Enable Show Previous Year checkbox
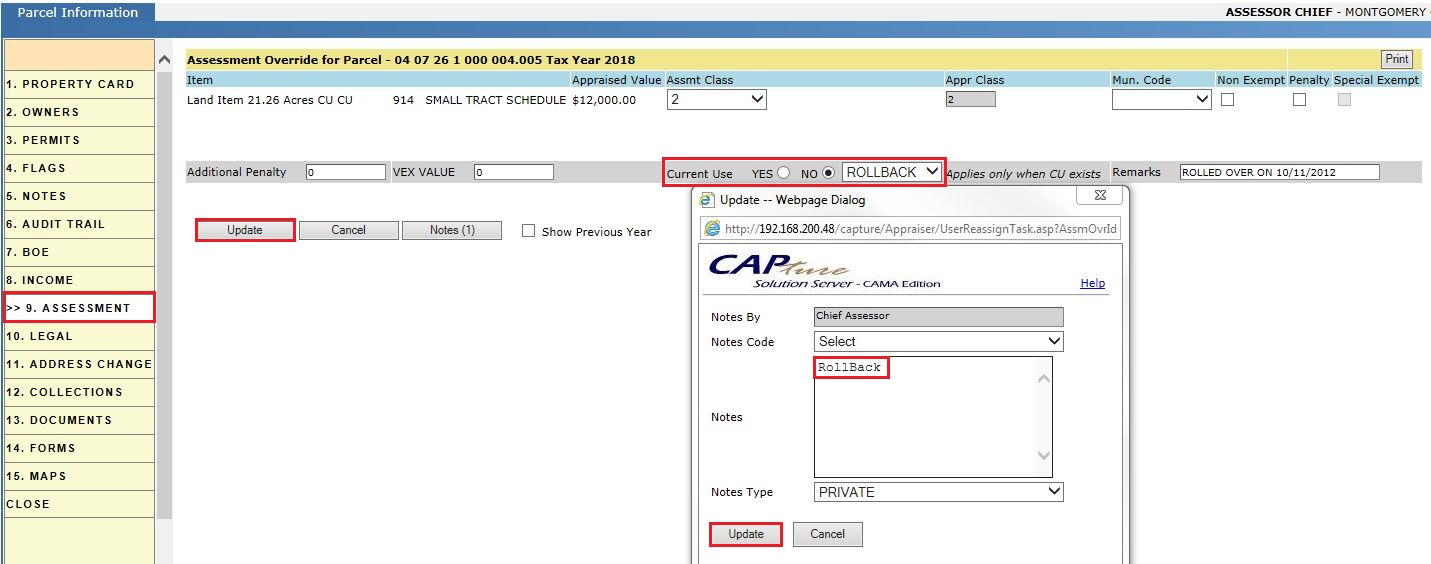This screenshot has height=564, width=1431. pyautogui.click(x=529, y=231)
